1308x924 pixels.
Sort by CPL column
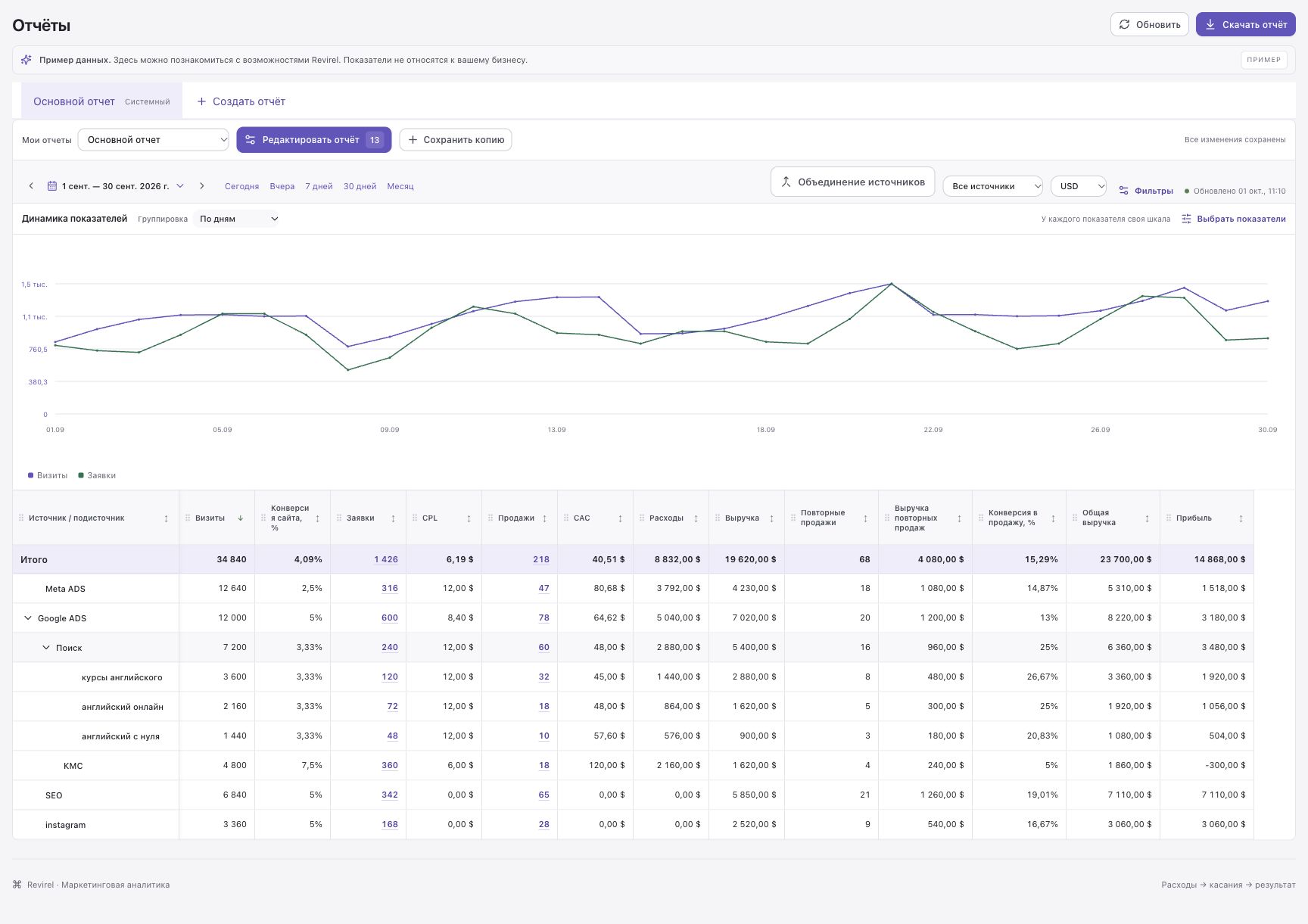tap(469, 518)
